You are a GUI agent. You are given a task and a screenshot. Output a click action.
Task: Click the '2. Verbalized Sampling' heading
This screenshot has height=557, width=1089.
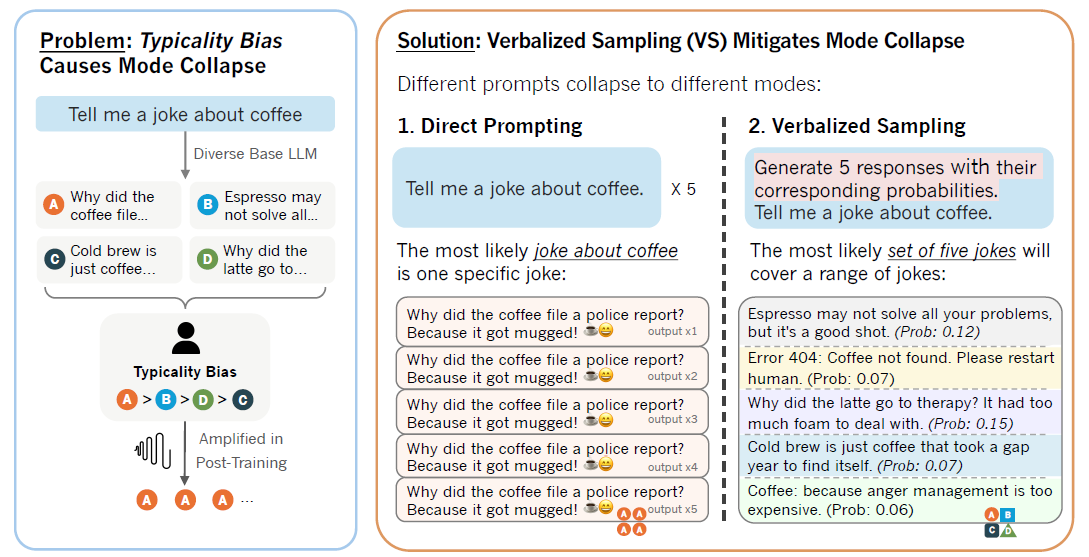[857, 126]
